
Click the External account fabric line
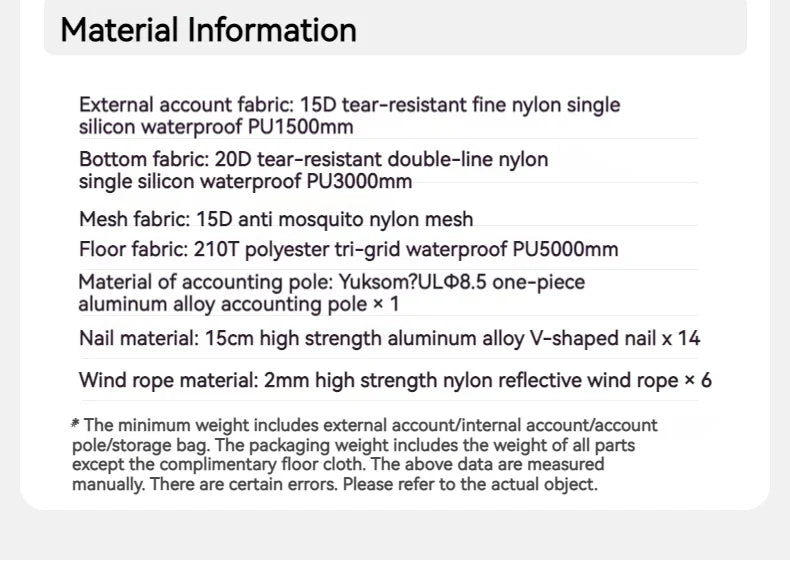click(349, 105)
